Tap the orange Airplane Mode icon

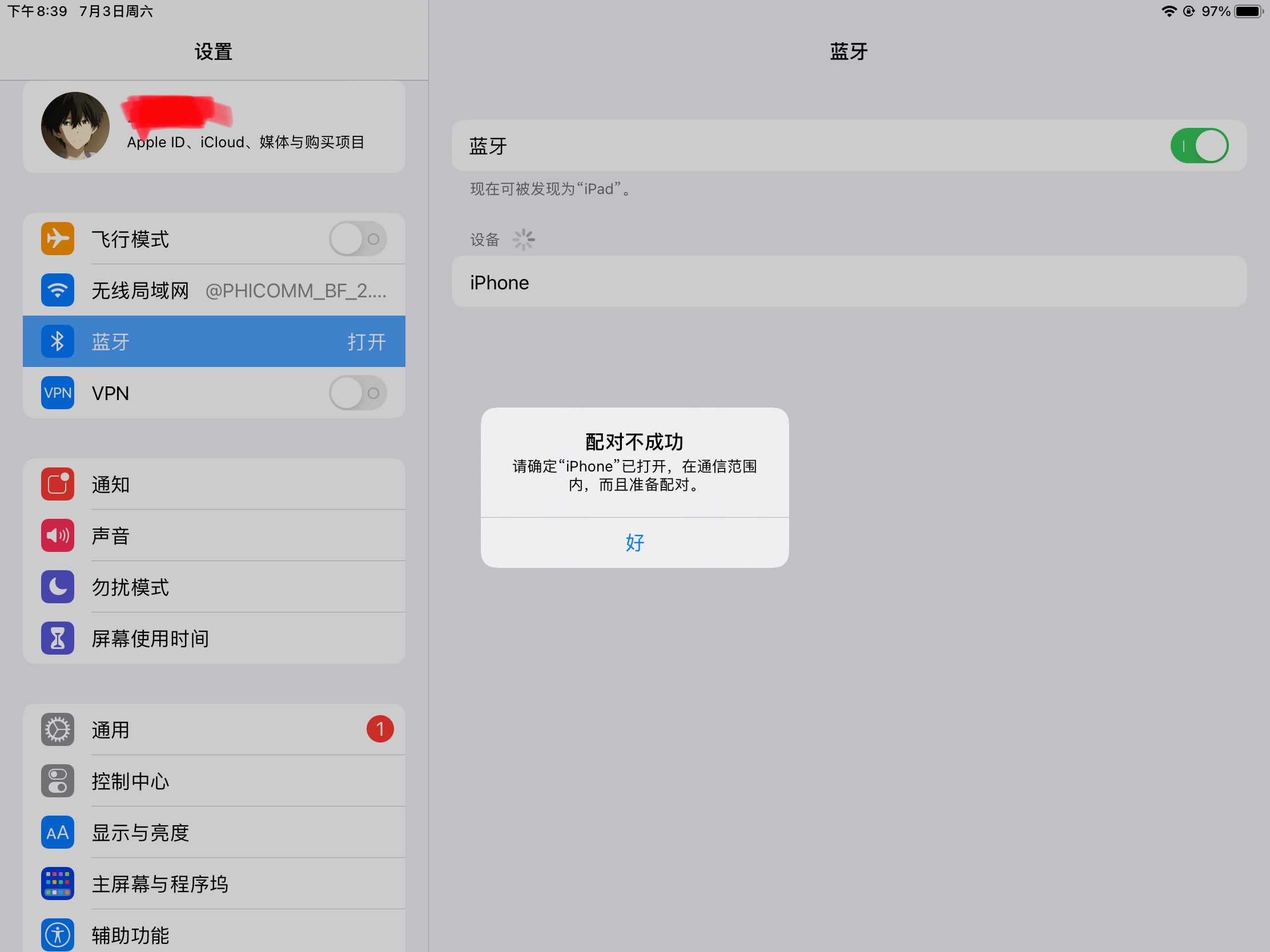58,239
